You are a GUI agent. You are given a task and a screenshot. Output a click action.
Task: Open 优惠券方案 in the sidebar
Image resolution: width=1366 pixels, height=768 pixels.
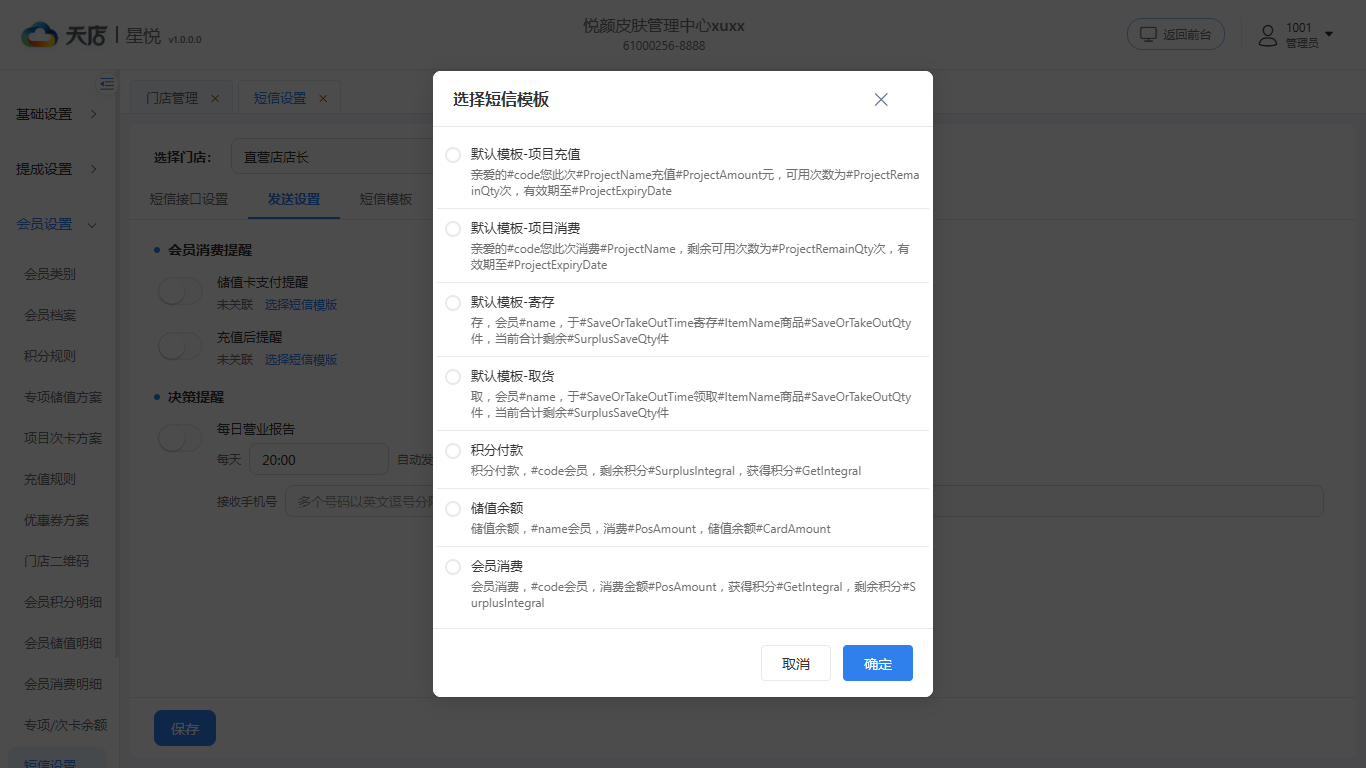[x=57, y=520]
